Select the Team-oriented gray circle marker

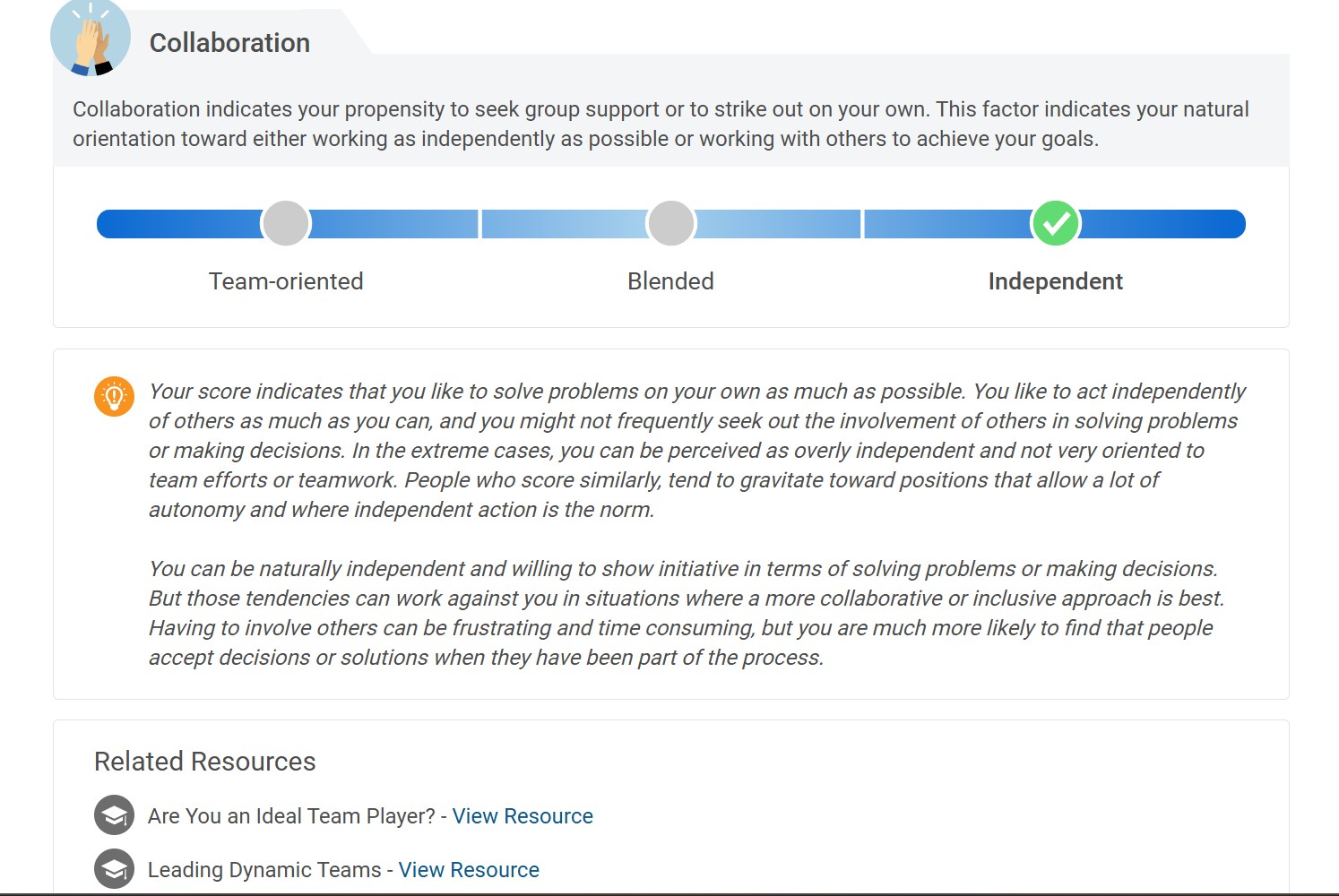click(286, 223)
